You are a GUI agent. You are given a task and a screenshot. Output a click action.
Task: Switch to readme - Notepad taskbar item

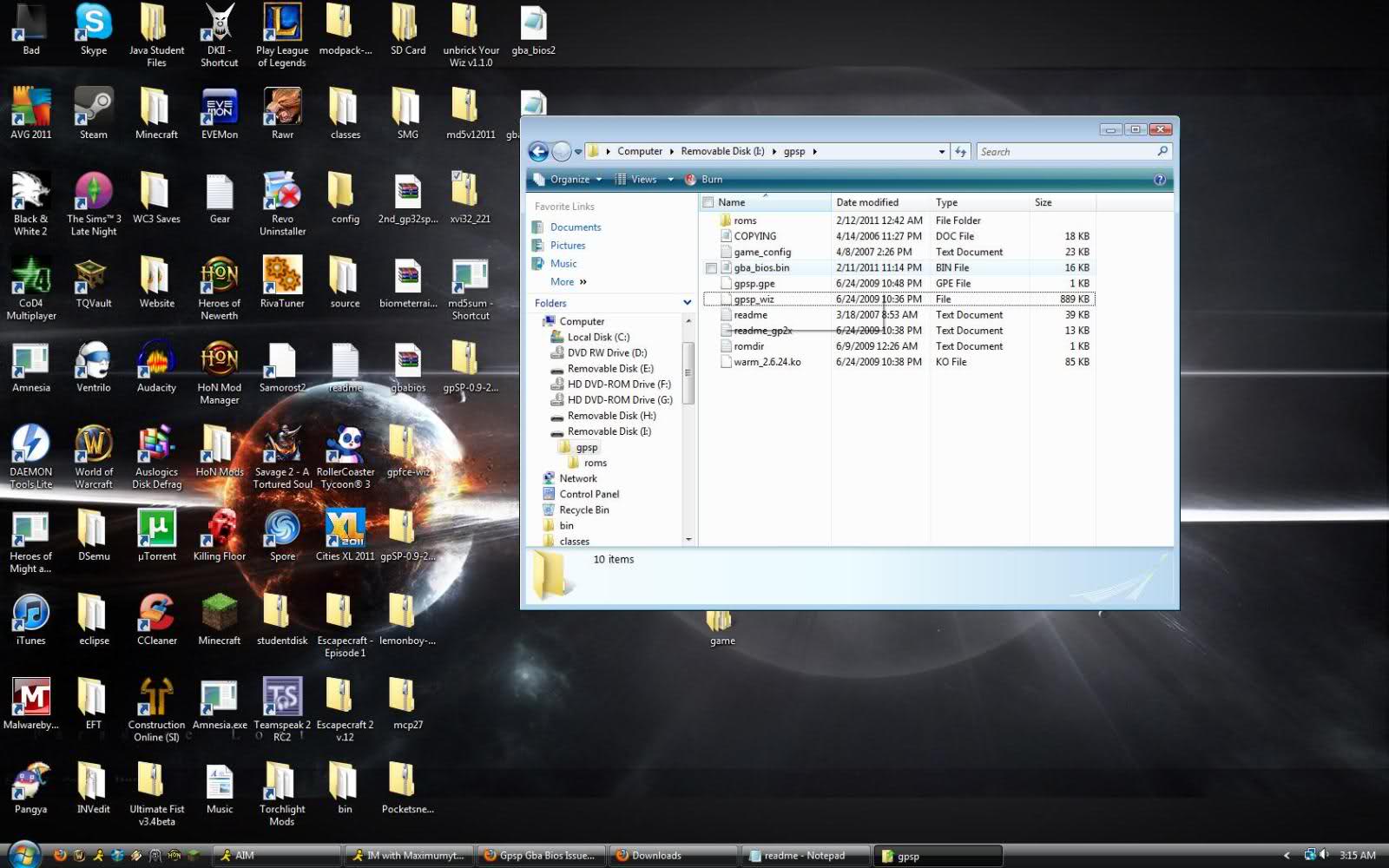[x=804, y=856]
